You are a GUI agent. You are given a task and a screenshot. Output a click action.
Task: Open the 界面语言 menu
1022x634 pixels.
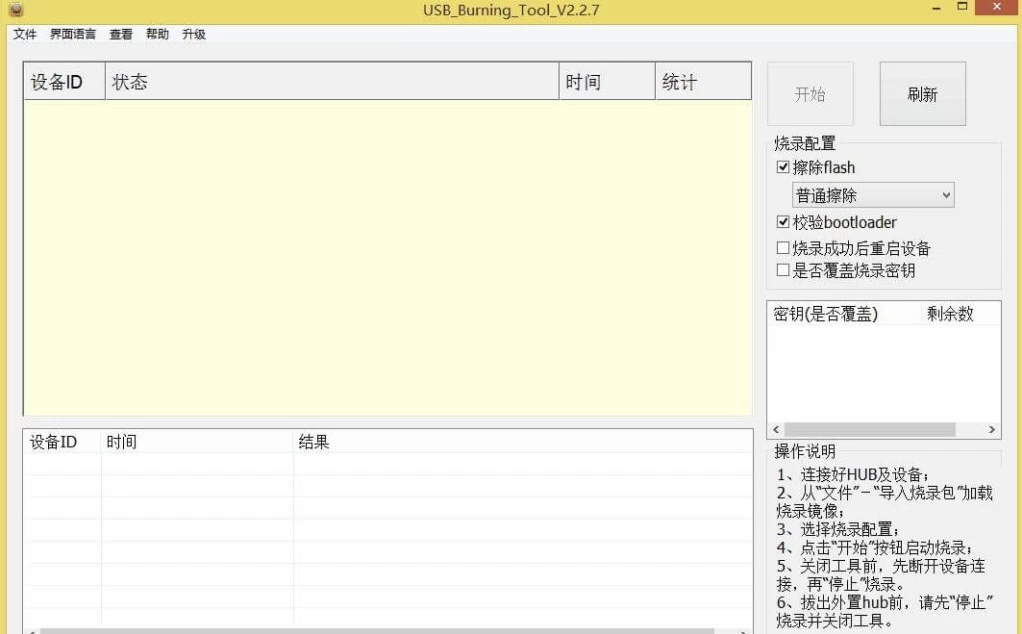tap(73, 34)
